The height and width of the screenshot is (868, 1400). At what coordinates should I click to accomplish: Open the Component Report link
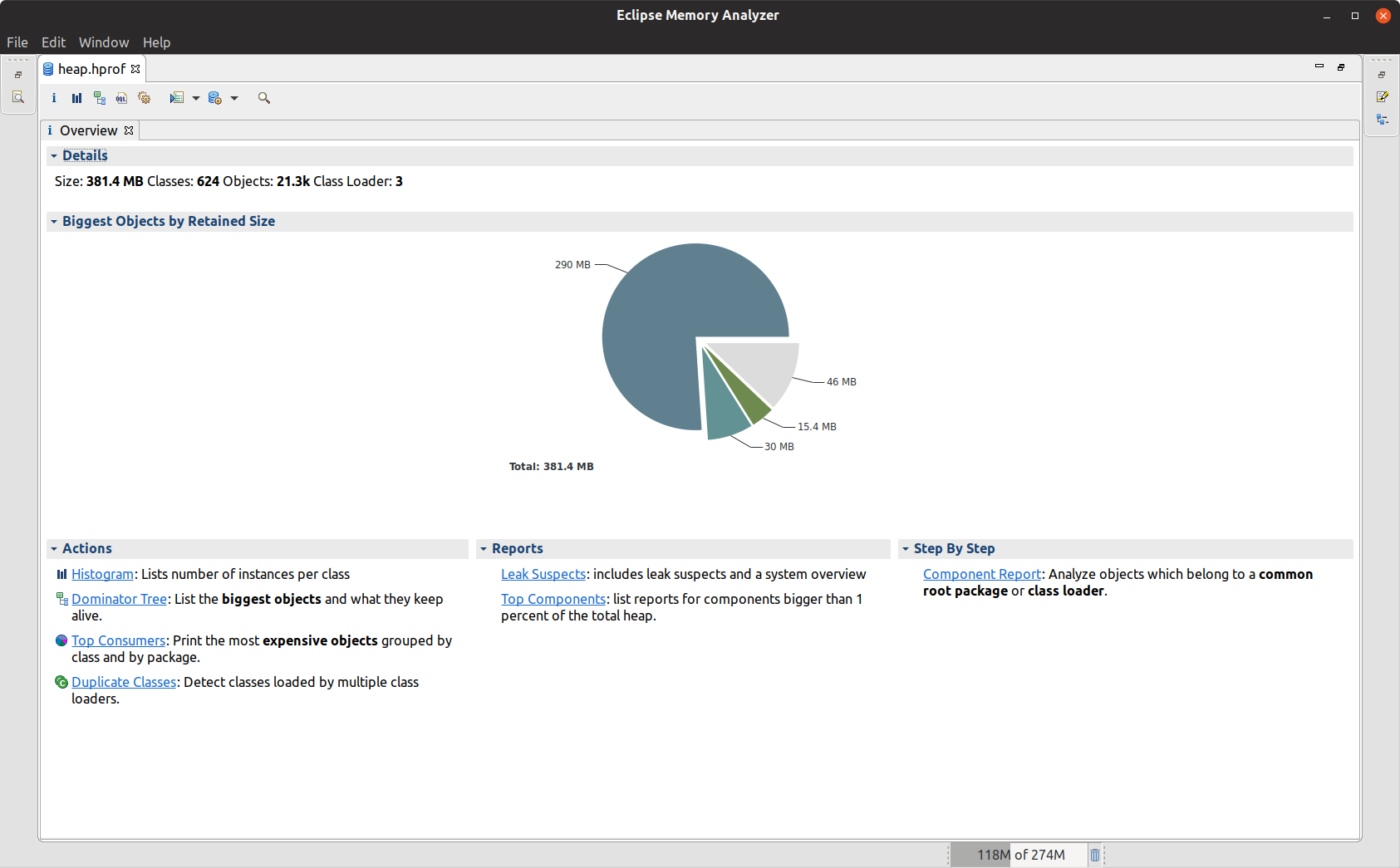tap(982, 574)
